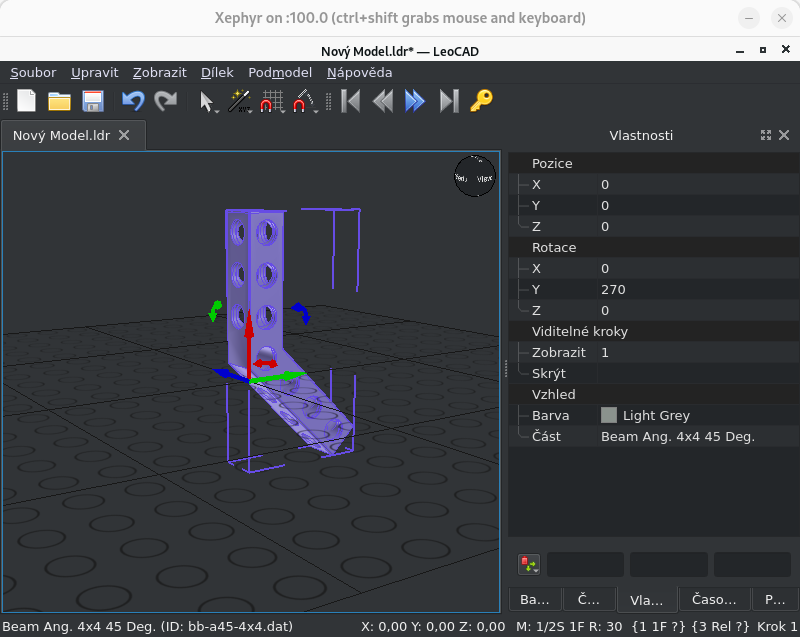Switch to the Časo... panel tab
800x637 pixels.
[x=714, y=599]
